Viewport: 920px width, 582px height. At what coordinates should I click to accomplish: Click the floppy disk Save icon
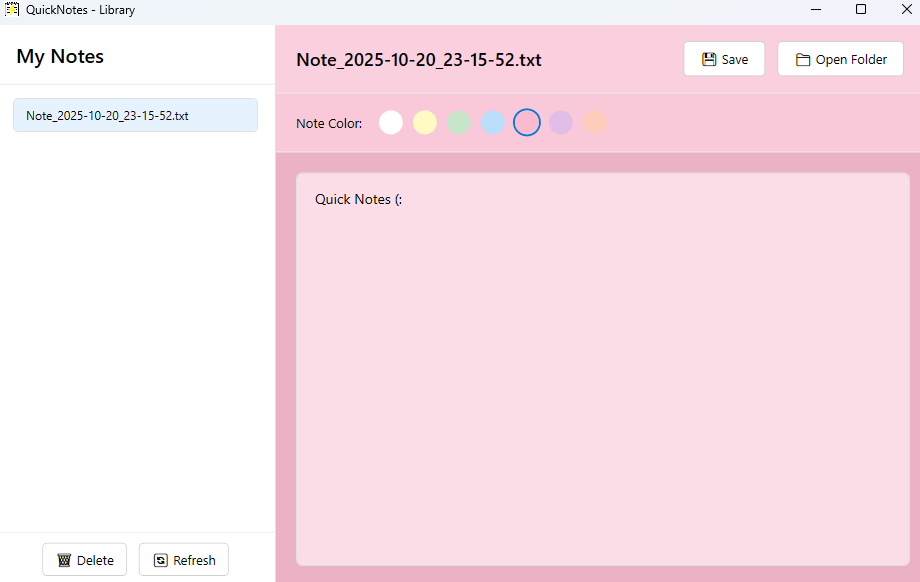coord(709,59)
